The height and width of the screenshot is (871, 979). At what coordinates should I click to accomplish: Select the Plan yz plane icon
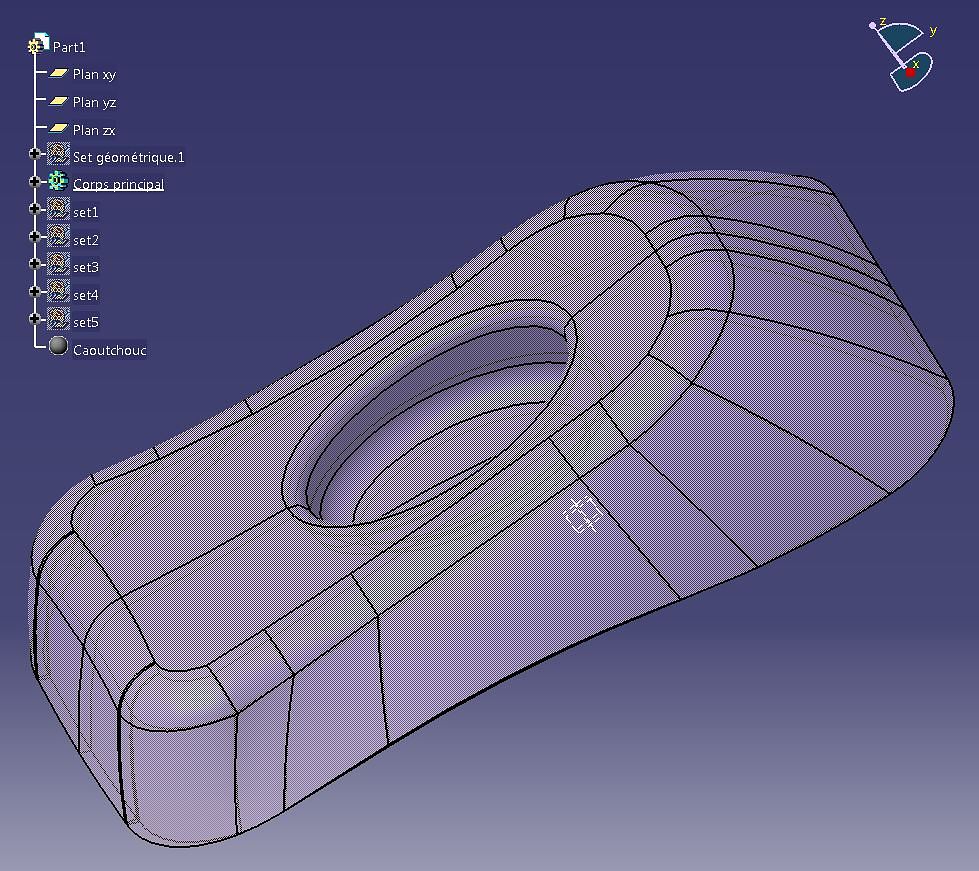coord(58,101)
